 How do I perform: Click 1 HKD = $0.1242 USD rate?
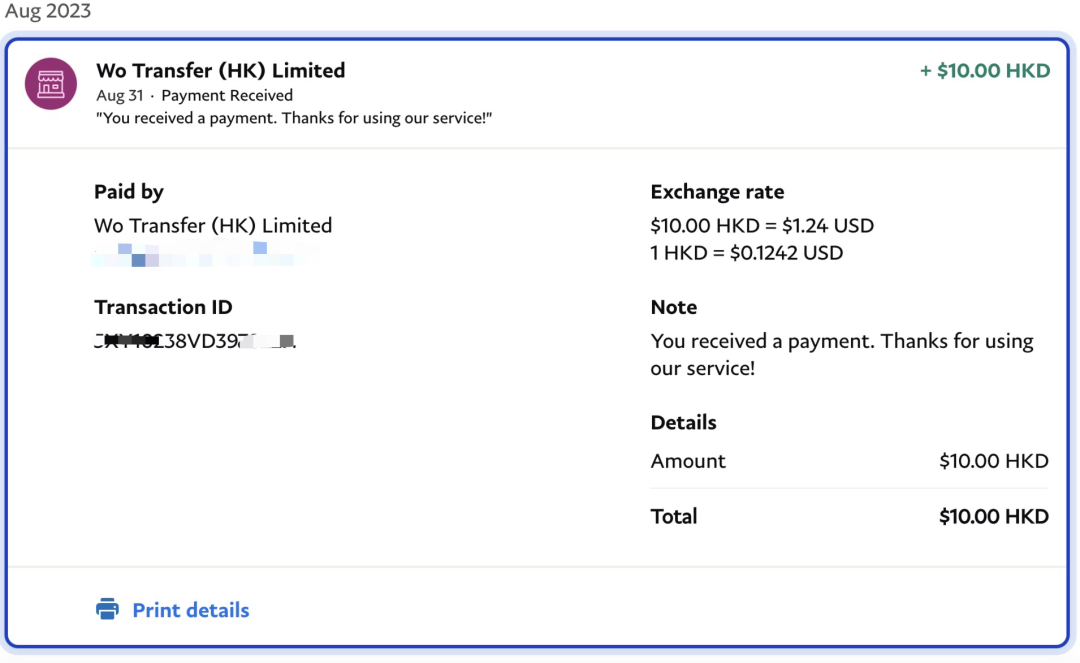[747, 253]
